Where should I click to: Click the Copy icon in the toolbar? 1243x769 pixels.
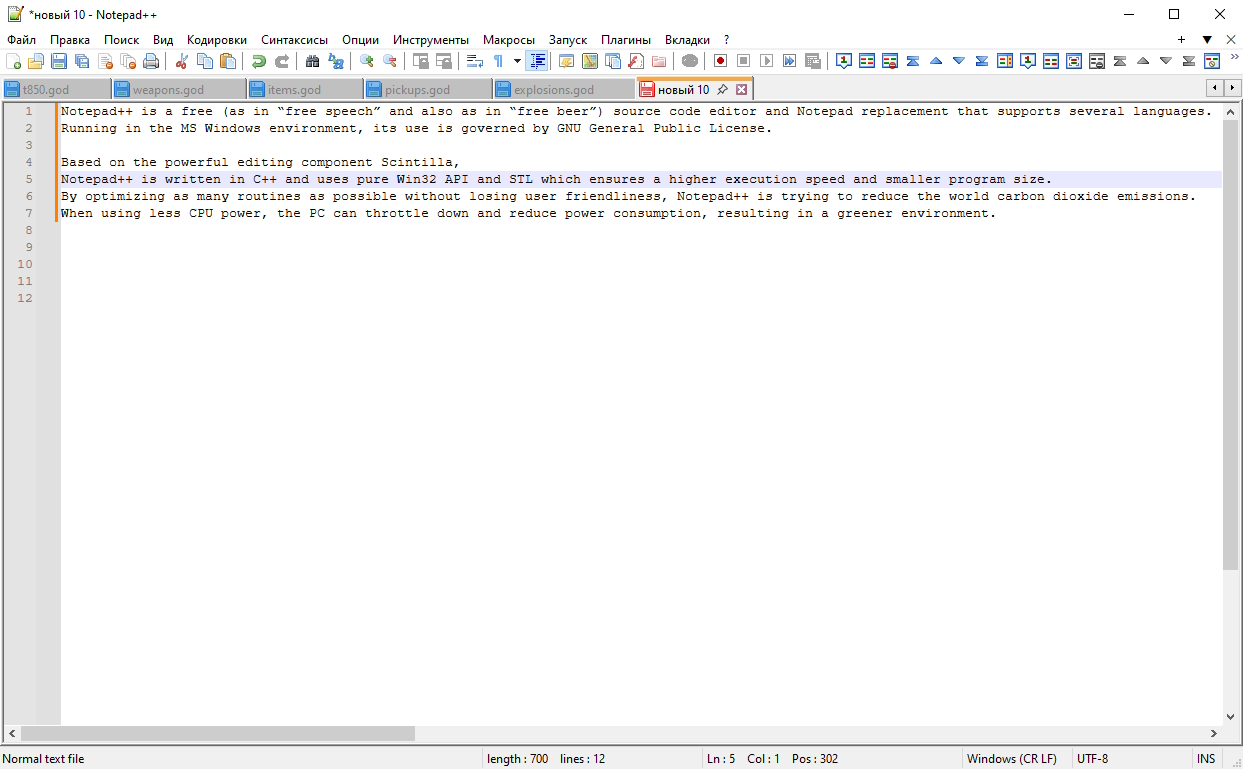(x=205, y=61)
